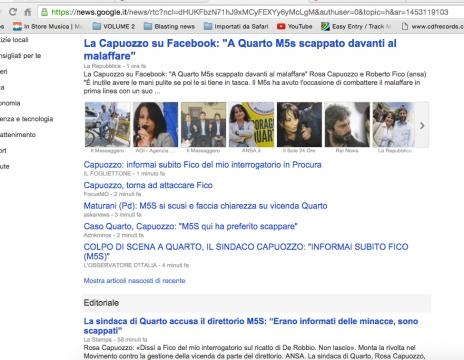
Task: Open 'Caso Quarto, Capuozzo' article link
Action: [x=191, y=226]
